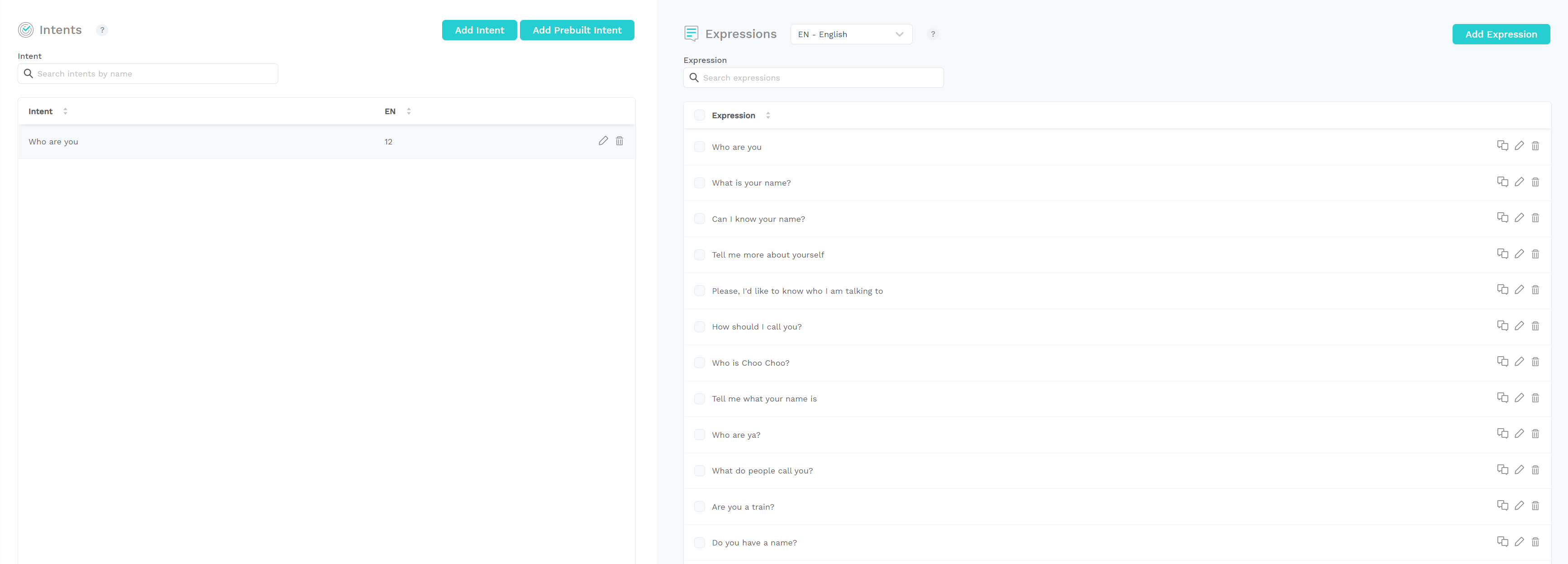The width and height of the screenshot is (1568, 564).
Task: Check the 'Tell me more about yourself' checkbox
Action: tap(700, 254)
